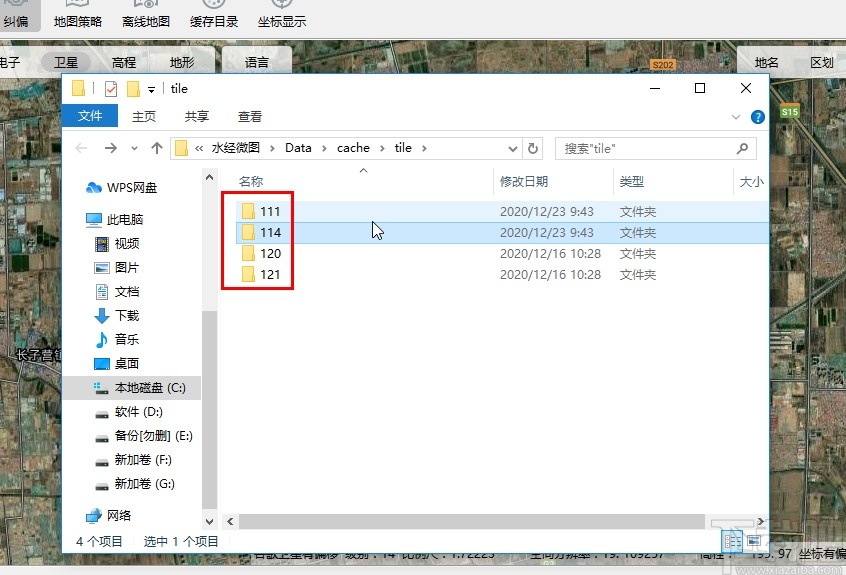Click cache in the address path
This screenshot has height=575, width=846.
click(x=353, y=148)
